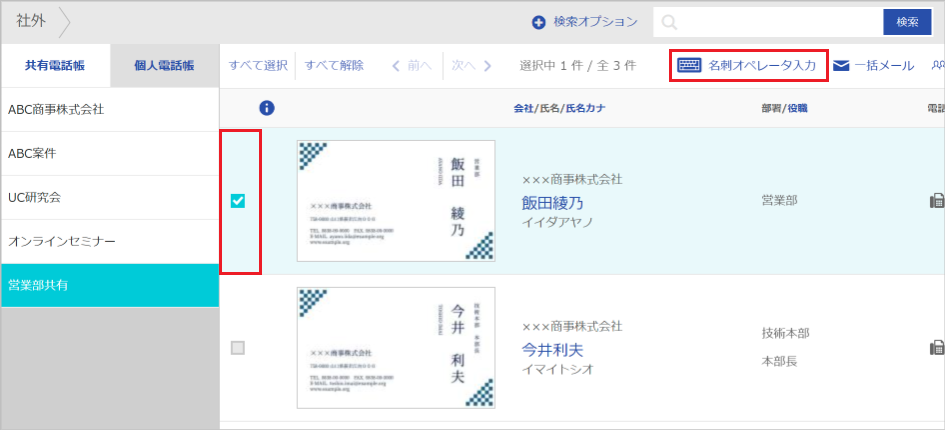
Task: Open contact 飯田綾乃 name link
Action: coord(552,203)
